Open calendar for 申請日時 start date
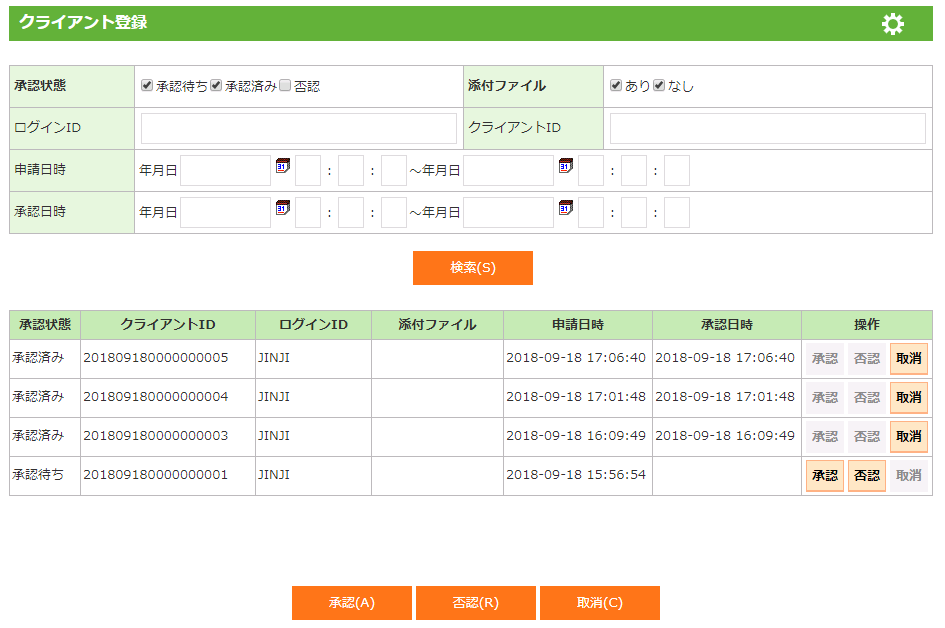The image size is (945, 628). coord(283,166)
